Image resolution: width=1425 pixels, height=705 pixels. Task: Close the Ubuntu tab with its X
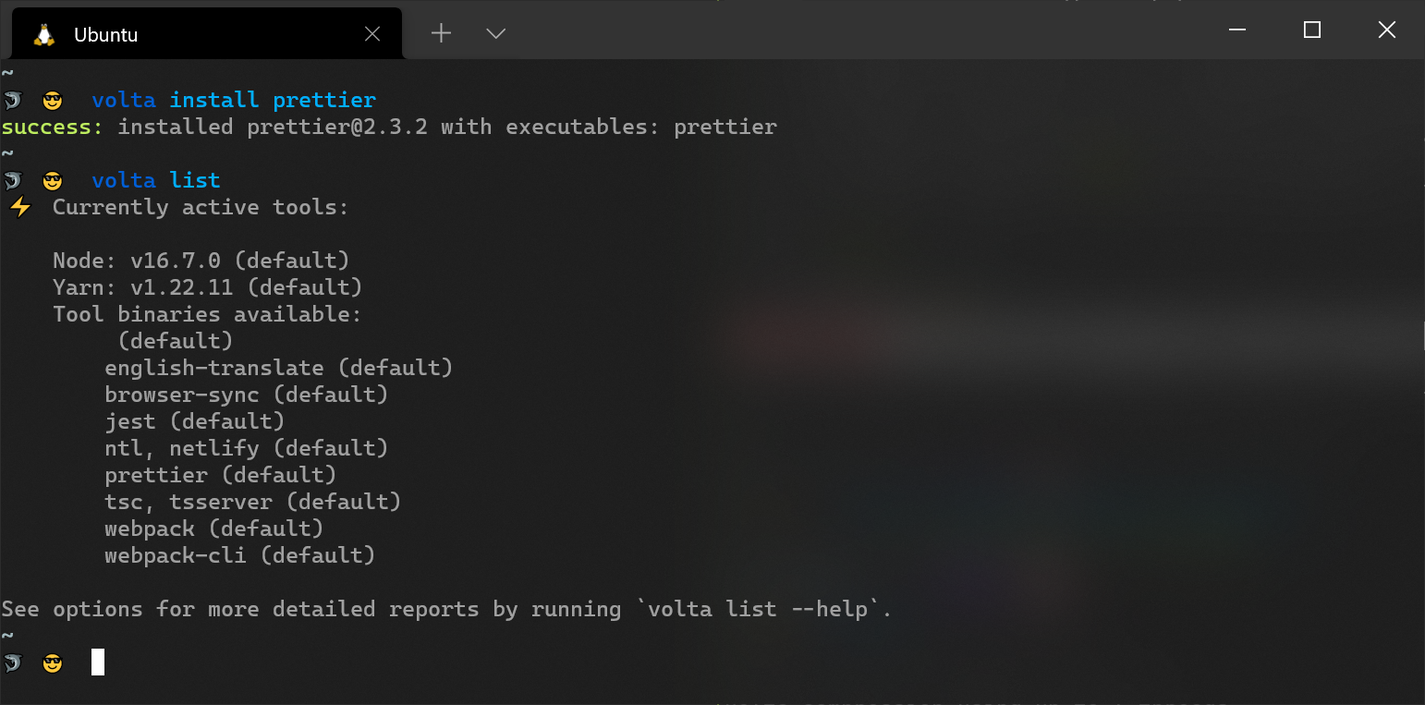(x=372, y=33)
